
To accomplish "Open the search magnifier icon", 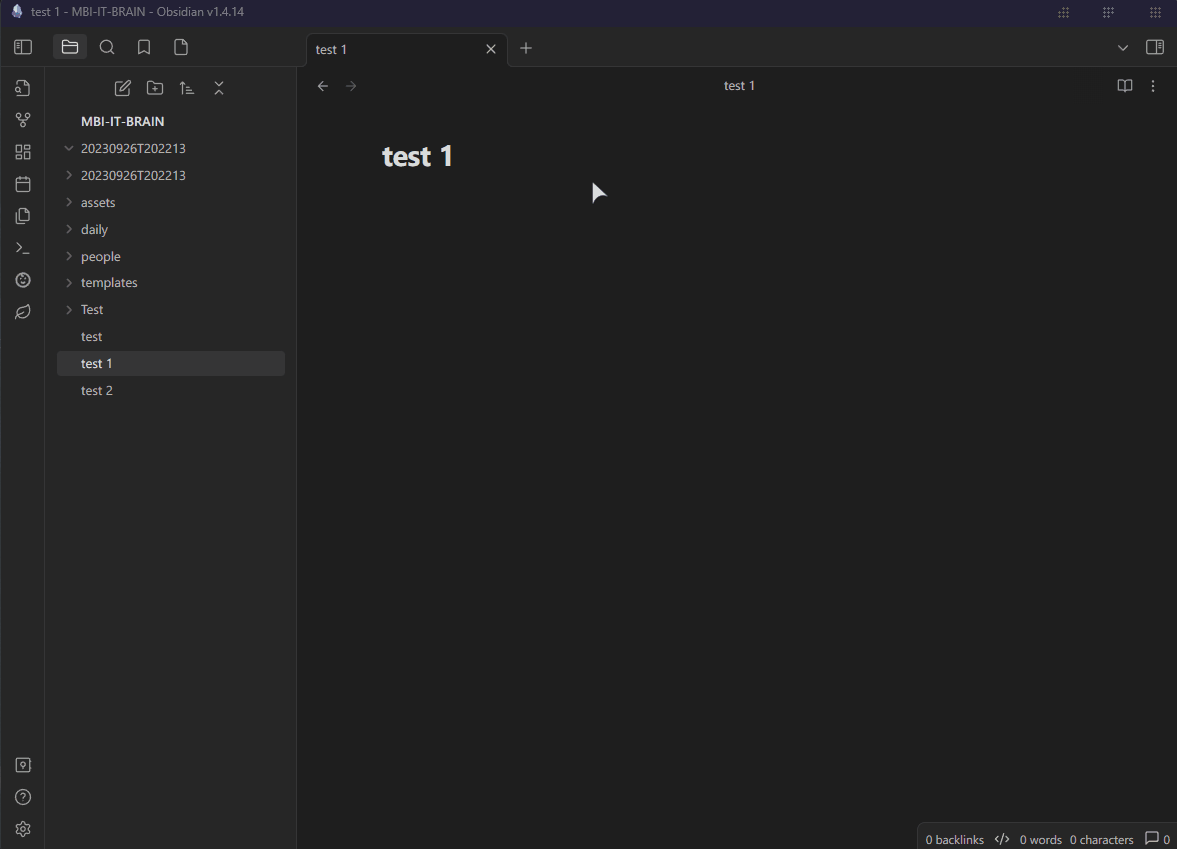I will [x=107, y=47].
